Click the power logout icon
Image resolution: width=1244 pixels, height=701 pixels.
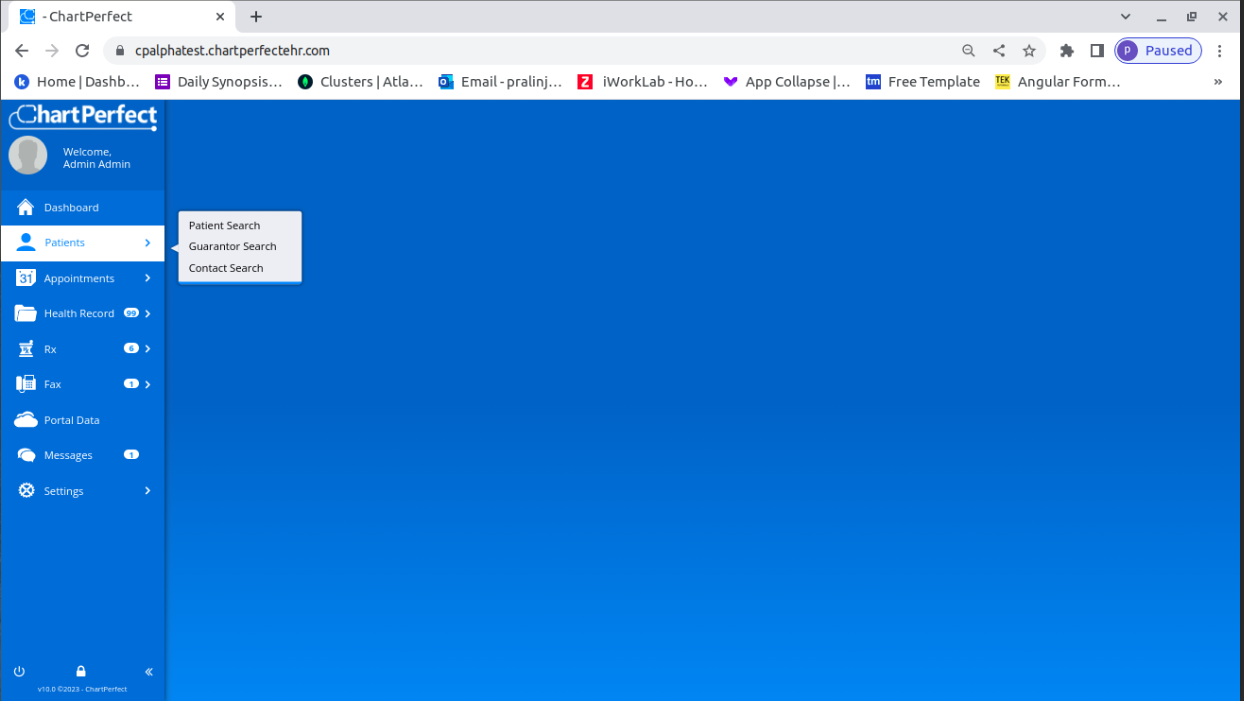19,671
